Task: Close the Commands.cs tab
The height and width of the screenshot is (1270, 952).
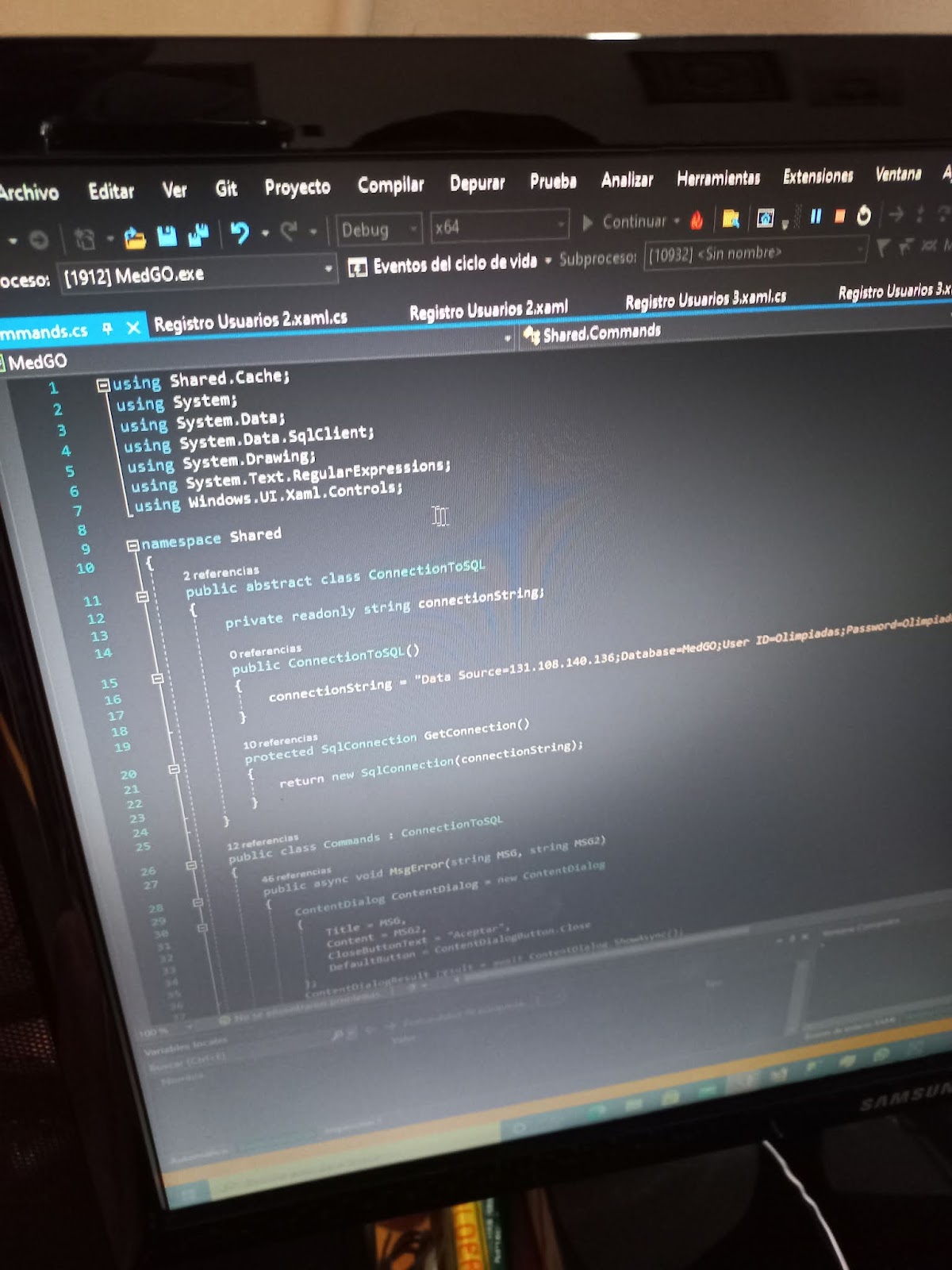Action: [x=133, y=328]
